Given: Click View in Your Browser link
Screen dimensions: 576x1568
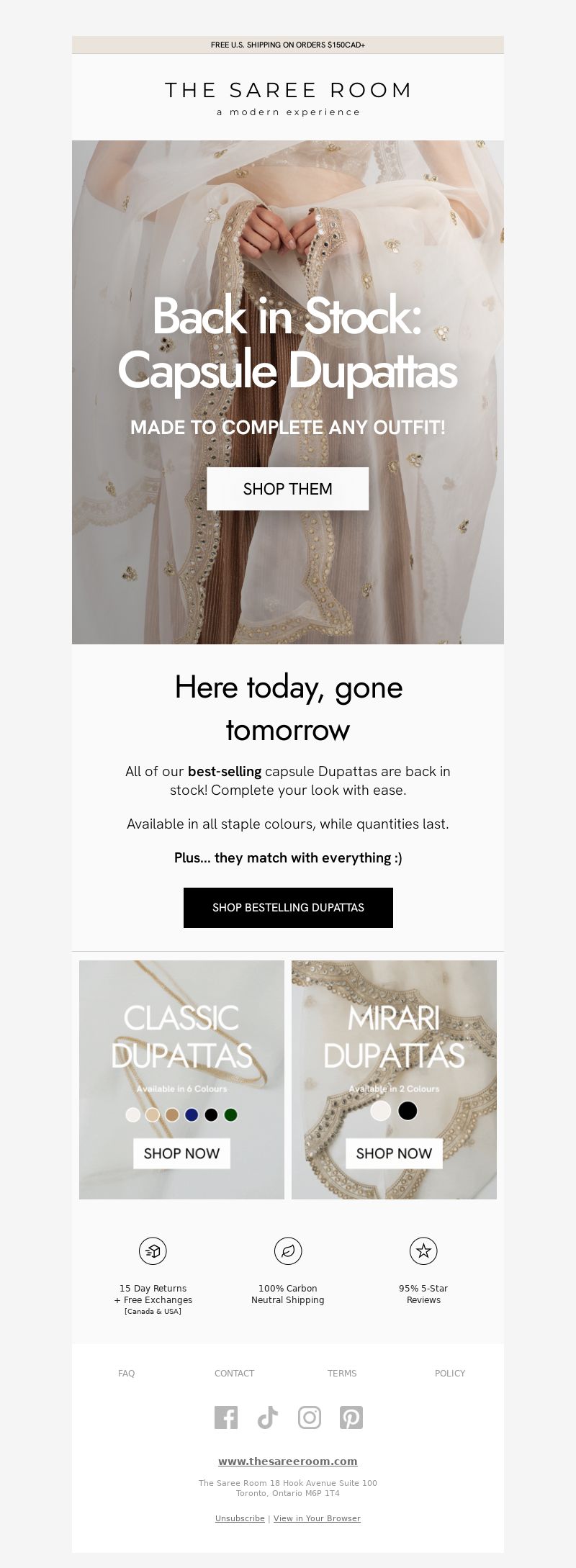Looking at the screenshot, I should tap(317, 1518).
